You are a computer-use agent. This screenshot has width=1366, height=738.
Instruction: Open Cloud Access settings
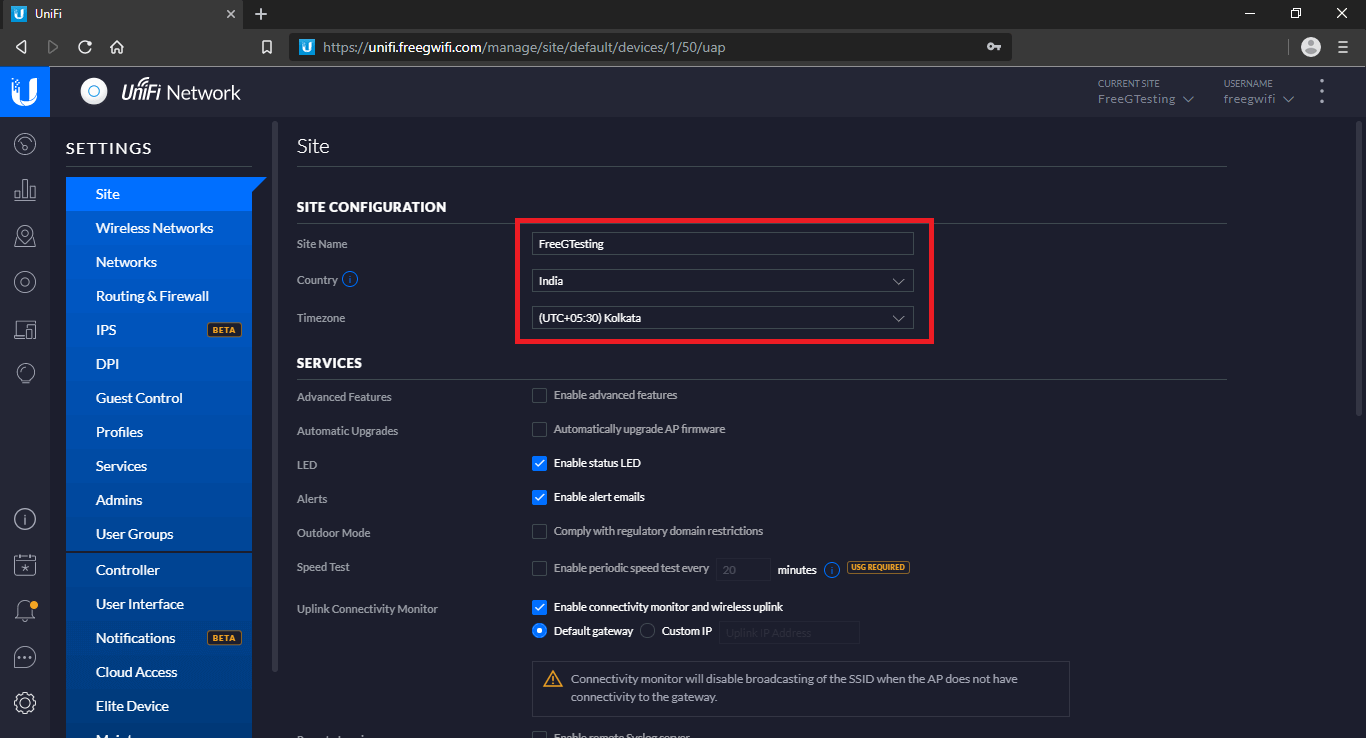coord(159,672)
